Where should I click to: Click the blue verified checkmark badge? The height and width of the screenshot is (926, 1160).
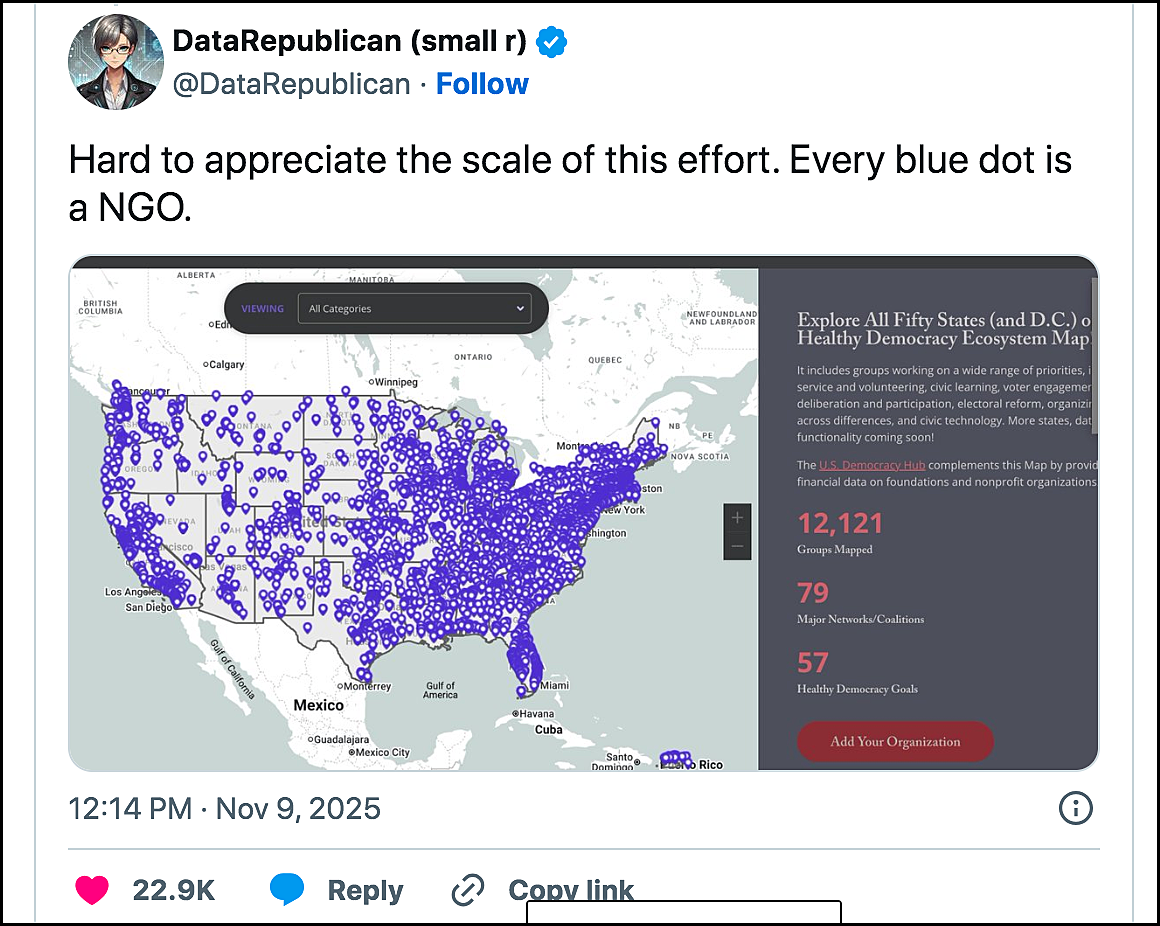coord(551,41)
